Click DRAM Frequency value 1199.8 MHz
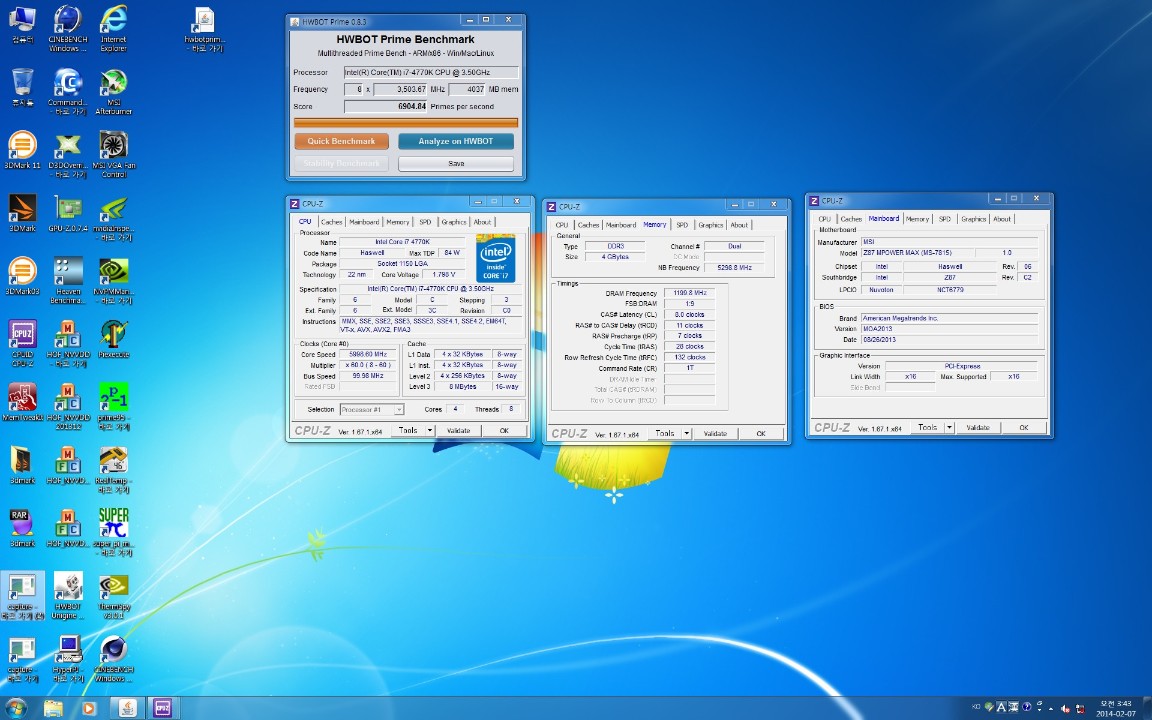1152x720 pixels. click(x=689, y=293)
